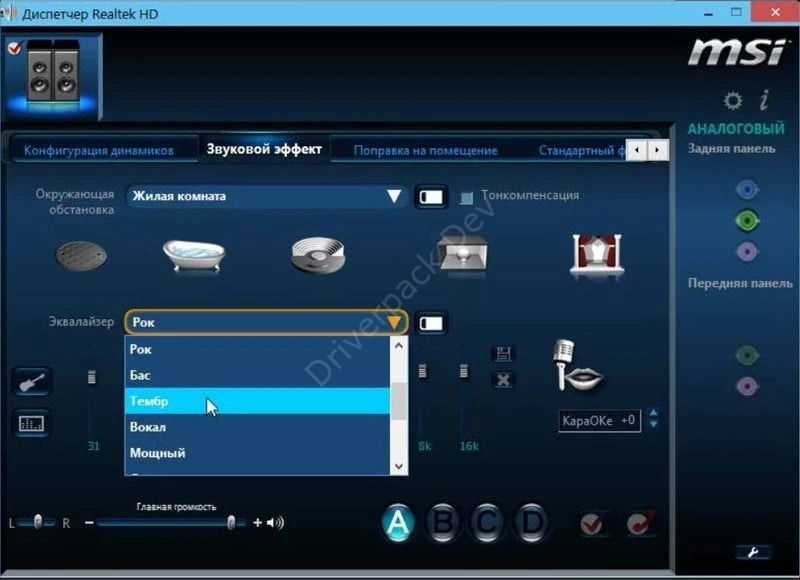This screenshot has width=800, height=580.
Task: Open settings via the gear icon
Action: (733, 100)
